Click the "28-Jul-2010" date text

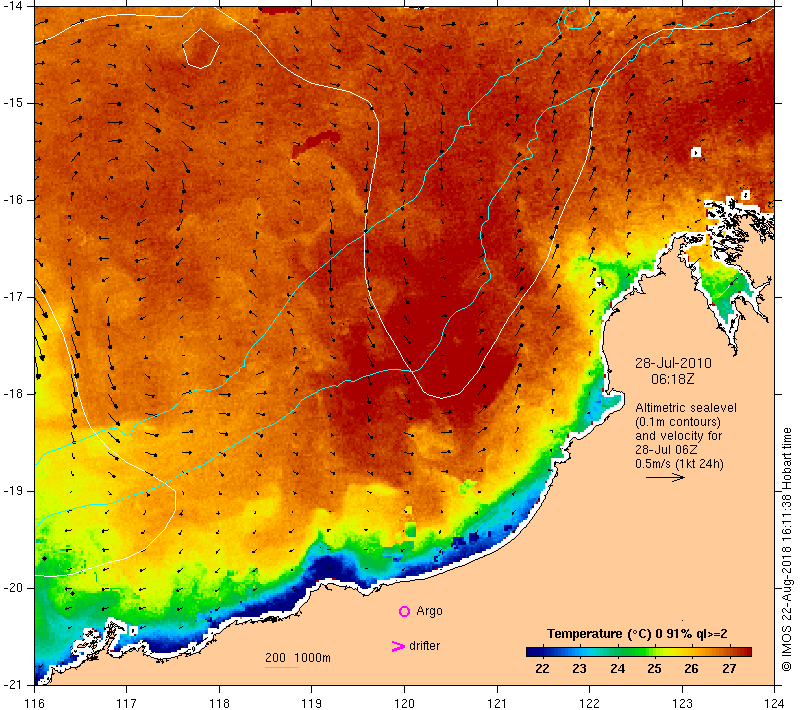tap(673, 363)
